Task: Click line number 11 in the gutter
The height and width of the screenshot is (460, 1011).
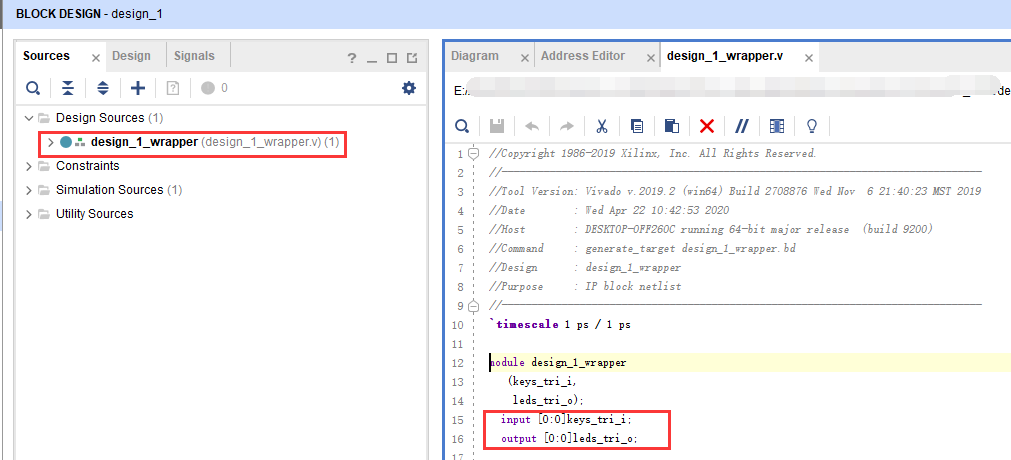Action: [458, 344]
